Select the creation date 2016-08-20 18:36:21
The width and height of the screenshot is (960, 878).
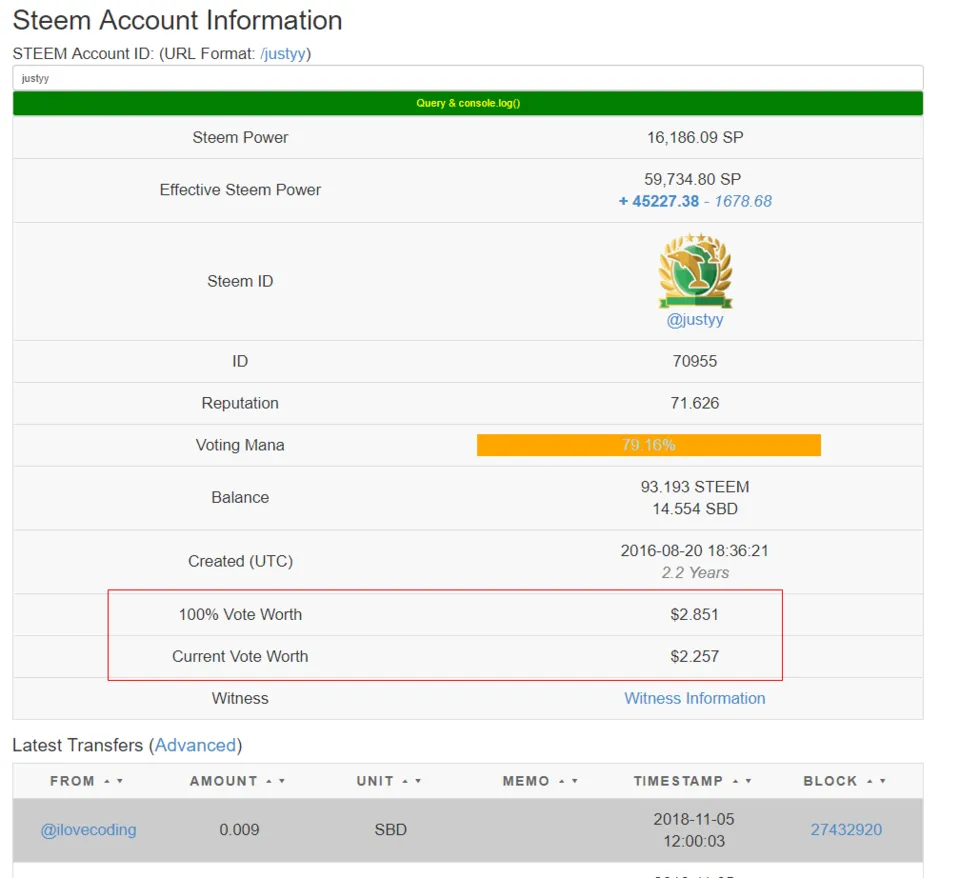tap(695, 551)
